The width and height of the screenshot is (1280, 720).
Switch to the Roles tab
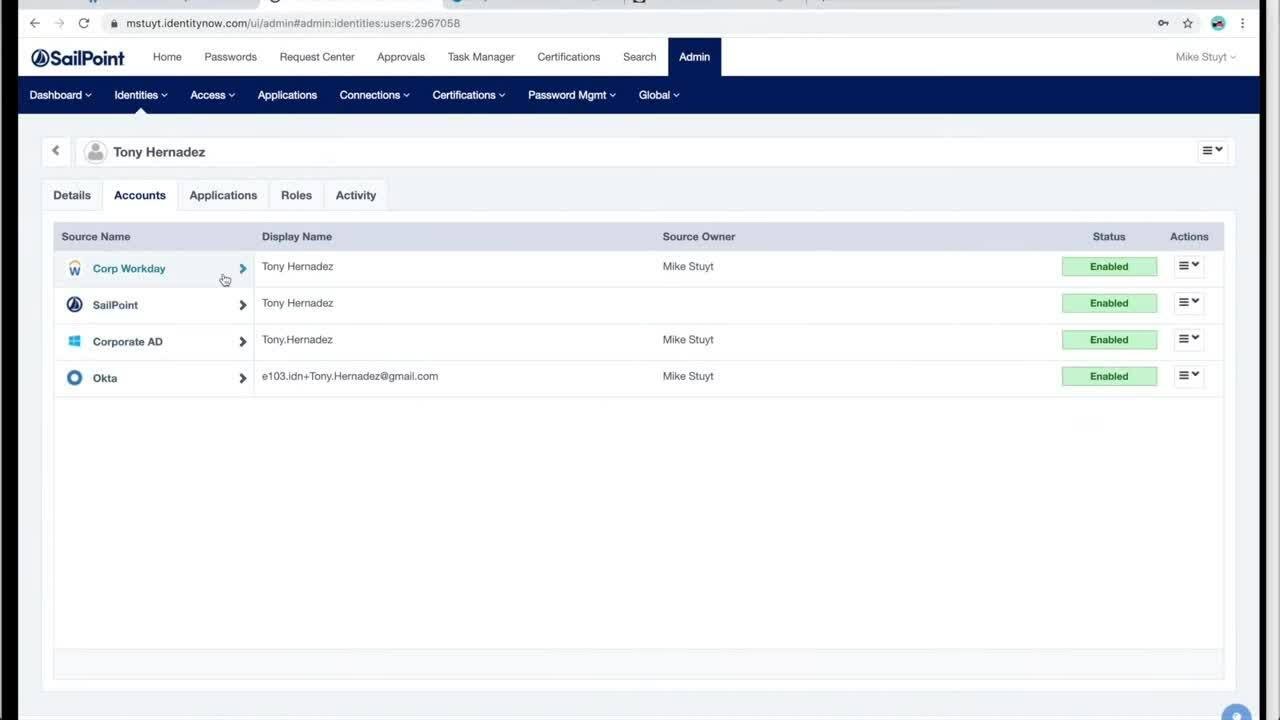click(x=296, y=195)
